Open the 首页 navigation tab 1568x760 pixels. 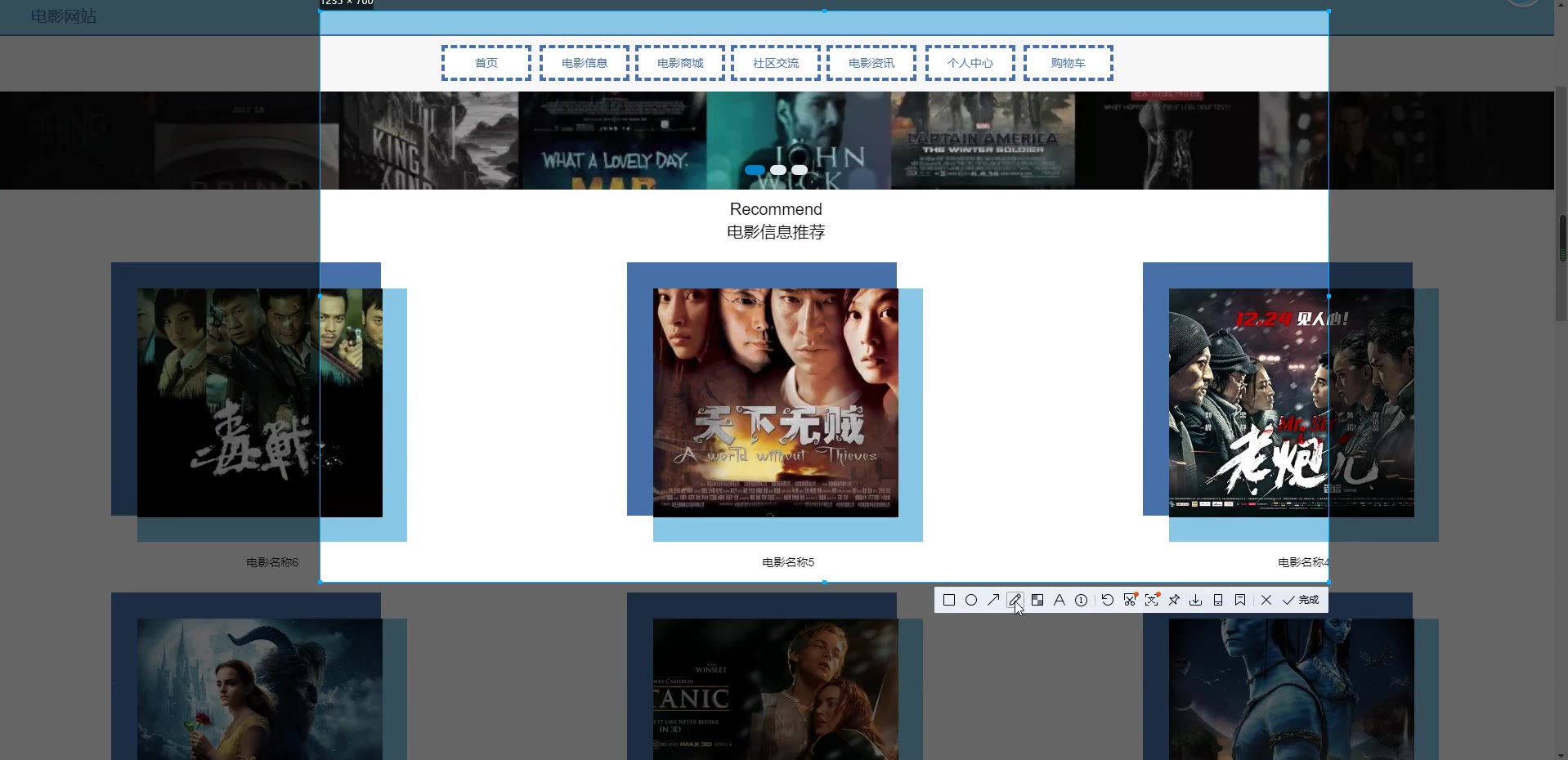[486, 63]
